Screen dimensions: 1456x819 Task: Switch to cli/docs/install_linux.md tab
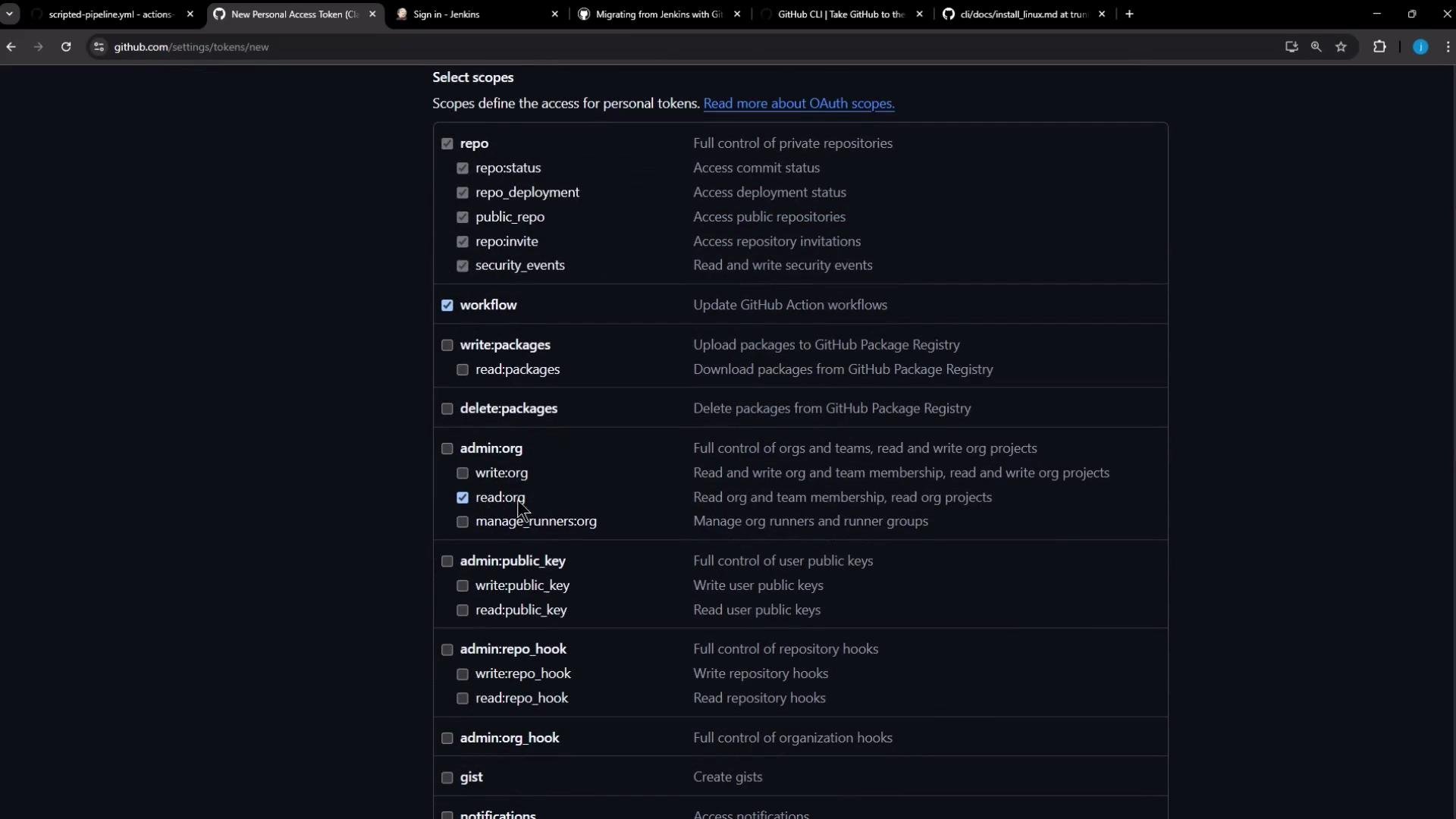(x=1024, y=14)
